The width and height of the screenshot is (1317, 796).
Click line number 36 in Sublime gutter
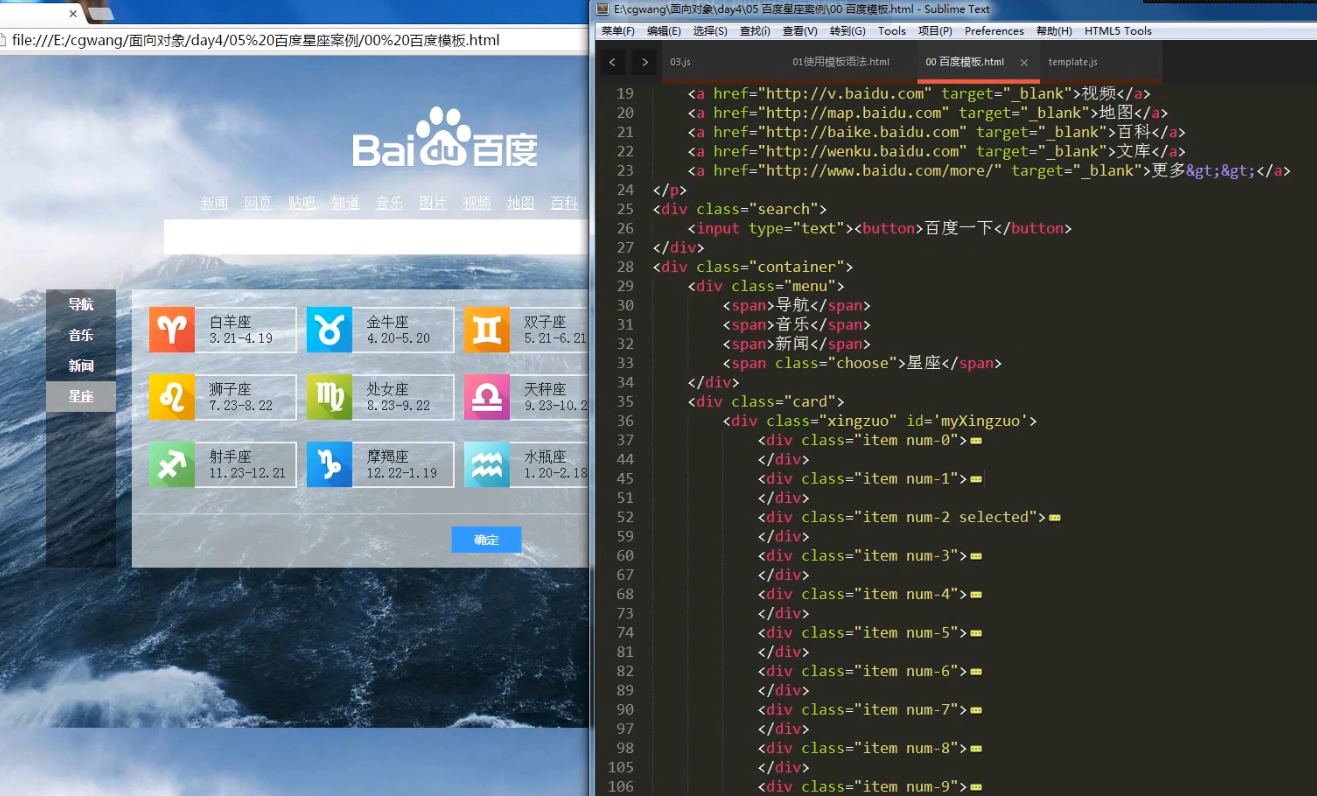[x=624, y=421]
